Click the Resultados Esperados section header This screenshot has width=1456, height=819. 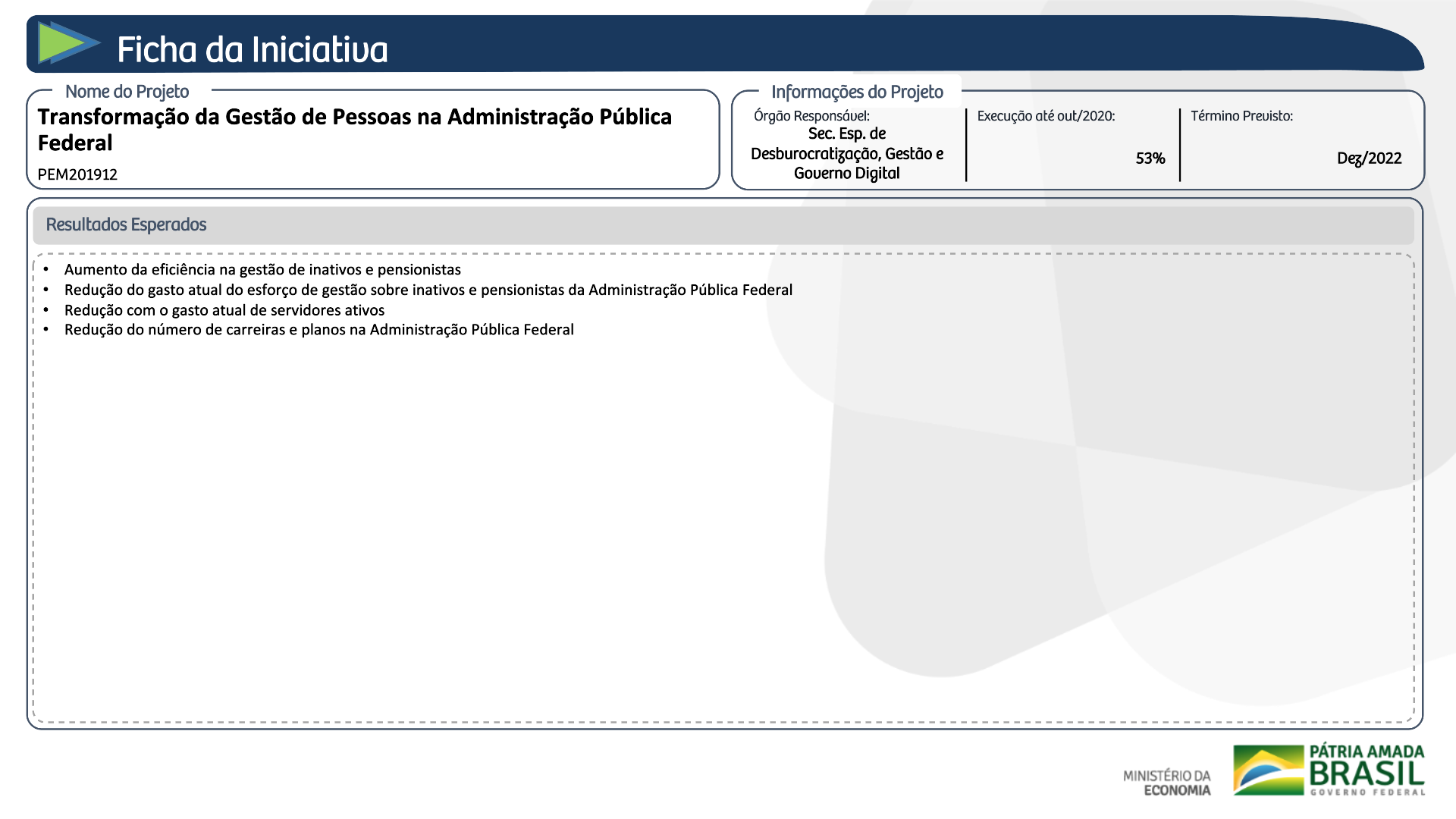126,224
